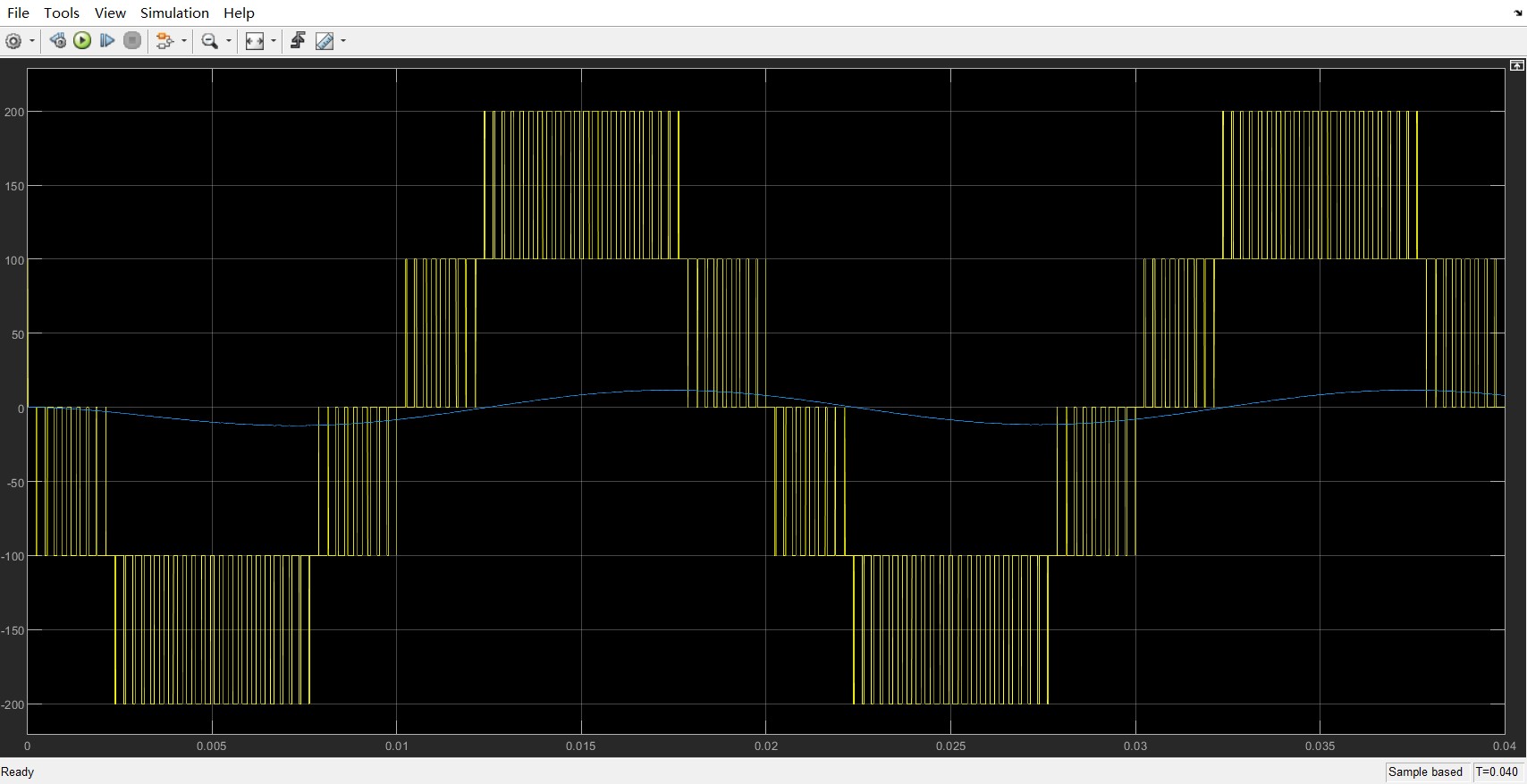Expand the zoom tool dropdown arrow

tap(229, 41)
